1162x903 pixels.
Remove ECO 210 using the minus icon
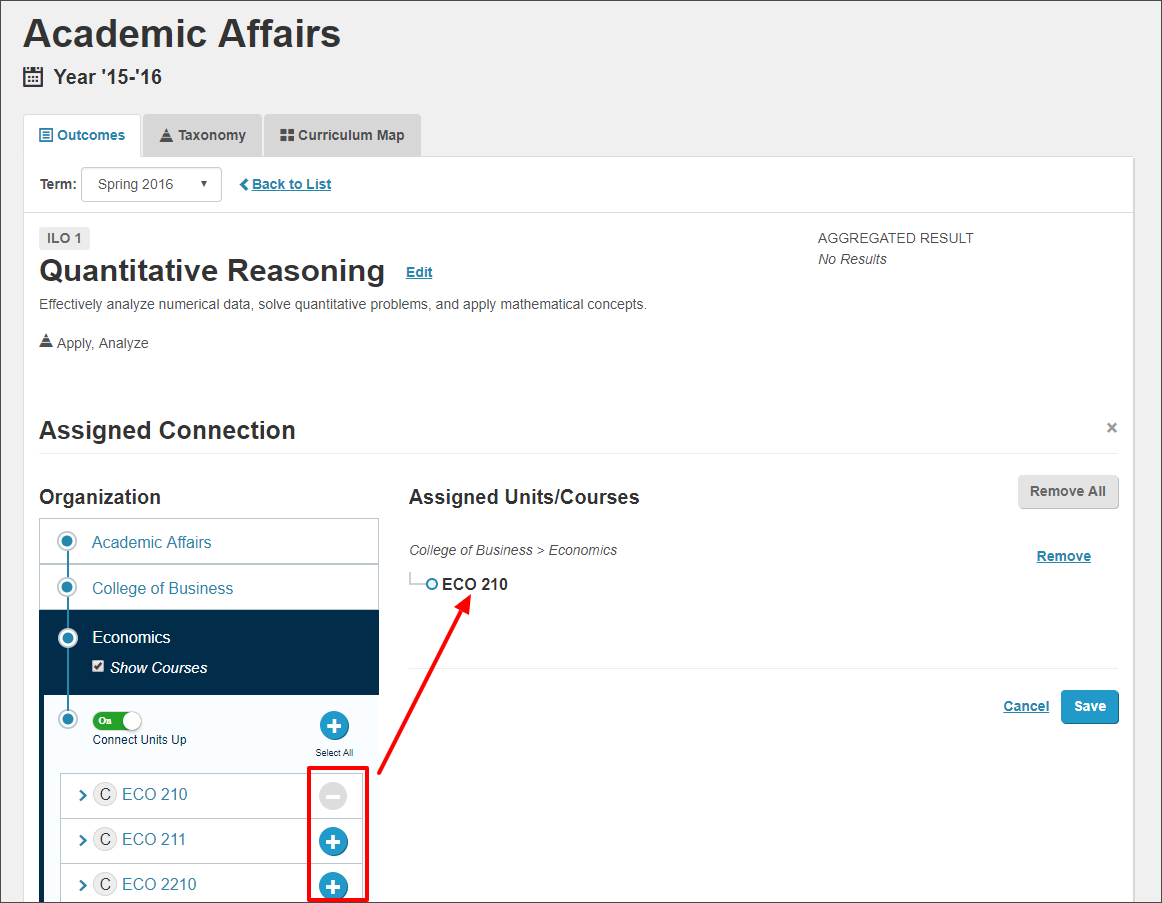tap(333, 796)
